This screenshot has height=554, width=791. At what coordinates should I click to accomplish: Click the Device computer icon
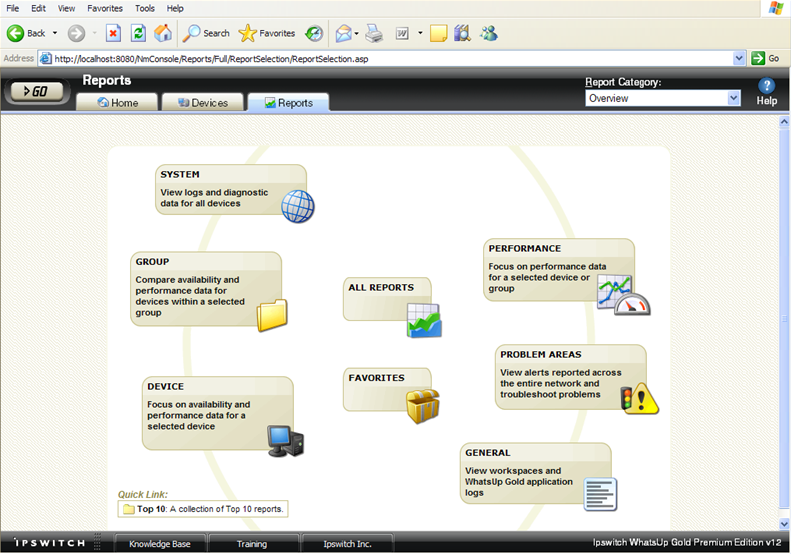[284, 440]
